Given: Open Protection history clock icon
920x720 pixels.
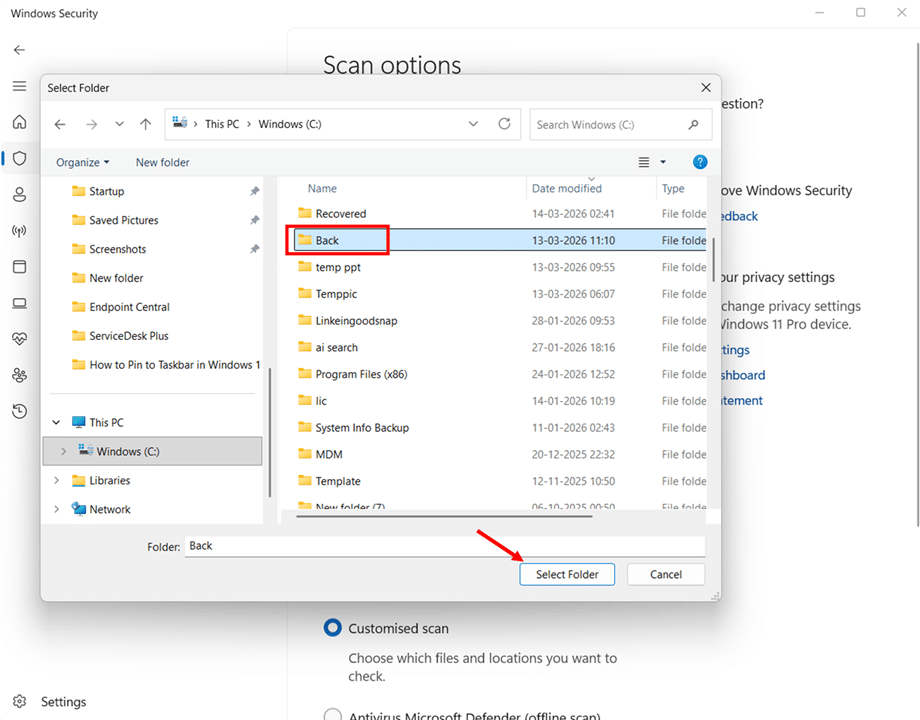Looking at the screenshot, I should click(19, 411).
